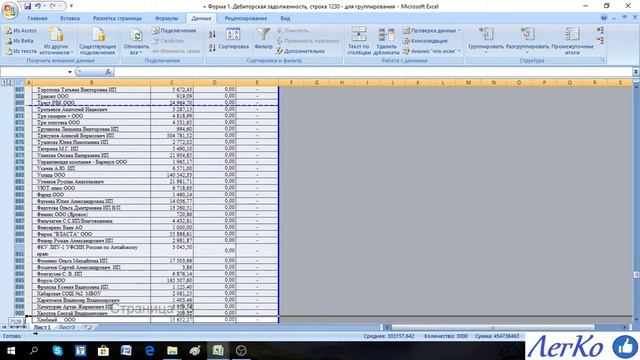The image size is (640, 360).
Task: Click the Name Box field
Action: tap(34, 72)
